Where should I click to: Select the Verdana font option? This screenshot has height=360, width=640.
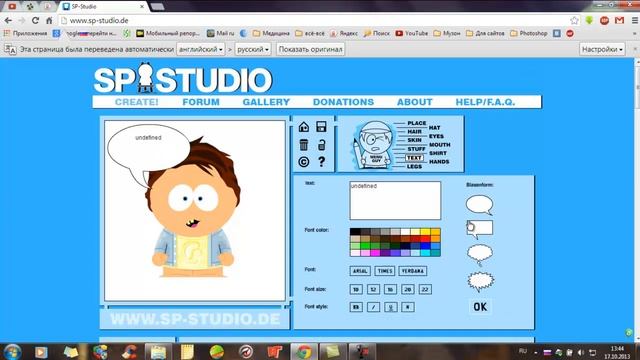click(x=413, y=271)
